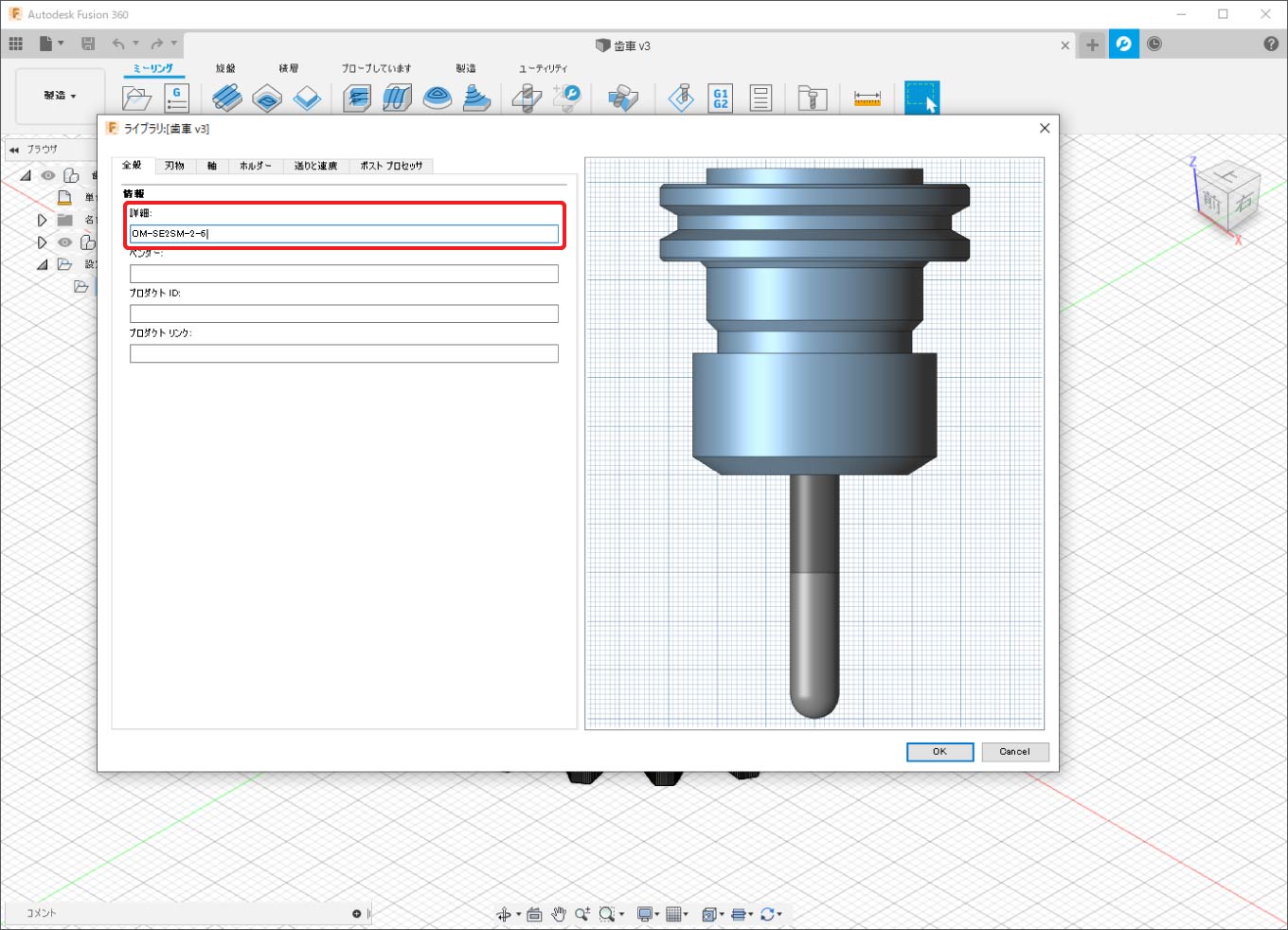Image resolution: width=1288 pixels, height=930 pixels.
Task: Click the setup sheet document icon
Action: coord(760,98)
